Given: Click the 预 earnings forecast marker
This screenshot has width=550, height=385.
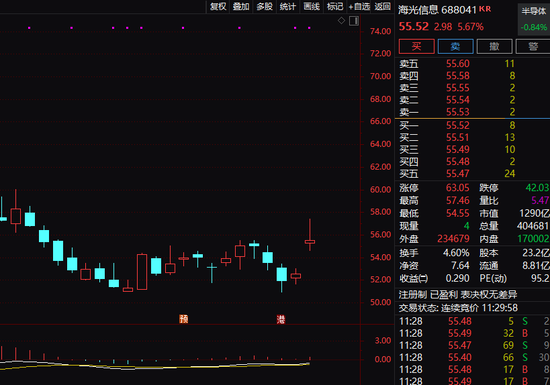Looking at the screenshot, I should click(184, 319).
